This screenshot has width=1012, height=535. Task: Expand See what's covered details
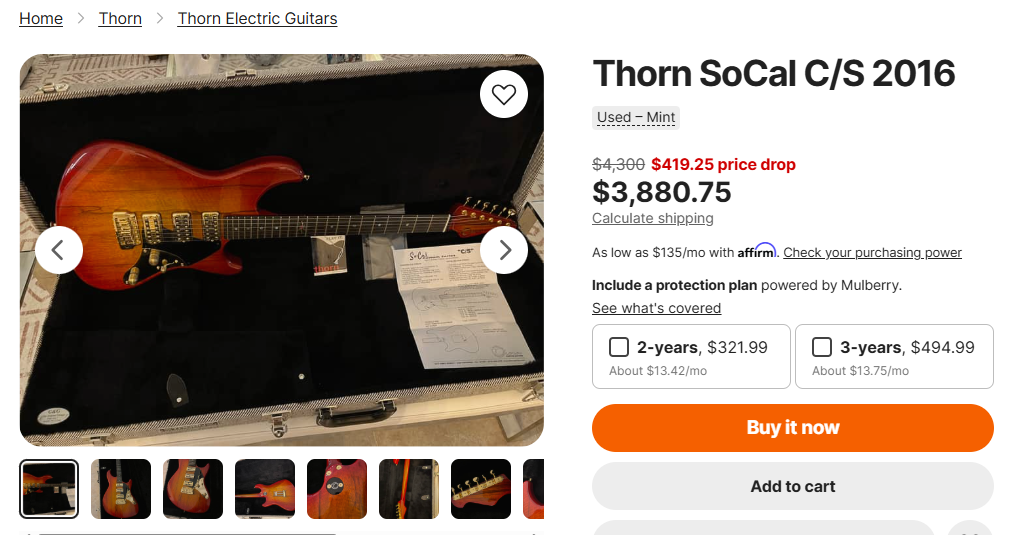[656, 308]
